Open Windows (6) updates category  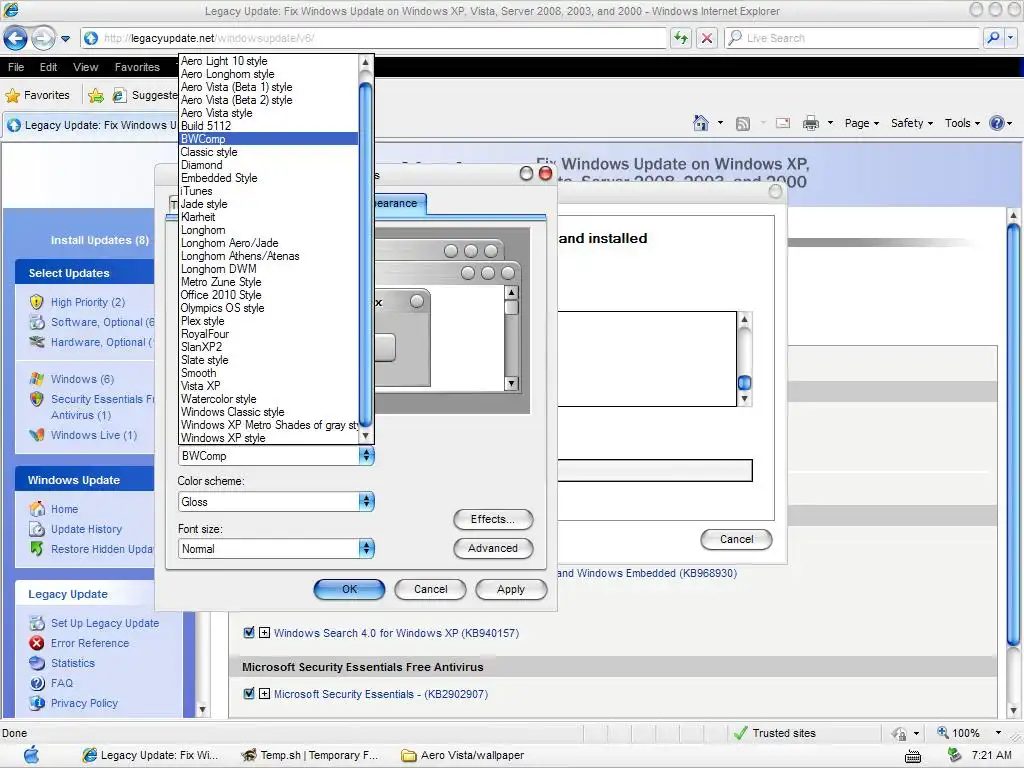pos(82,379)
